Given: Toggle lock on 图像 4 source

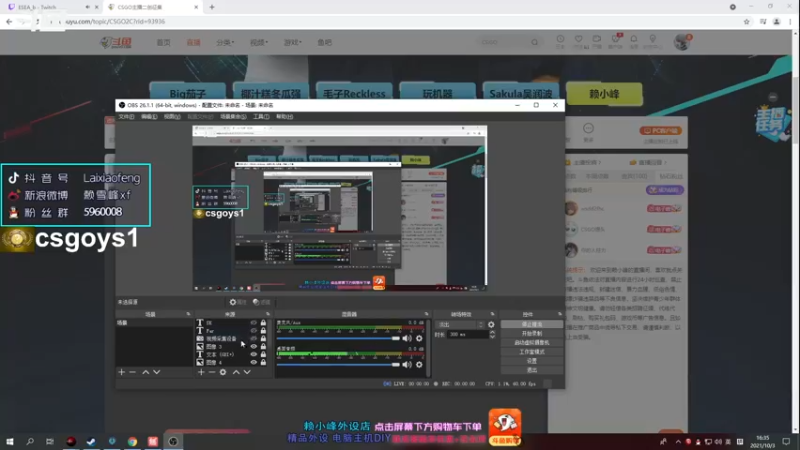Looking at the screenshot, I should point(263,362).
